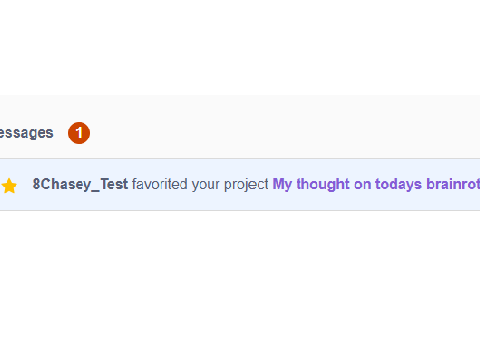The height and width of the screenshot is (360, 480).
Task: Open the project 'My thought on todays brainrot'
Action: (376, 184)
